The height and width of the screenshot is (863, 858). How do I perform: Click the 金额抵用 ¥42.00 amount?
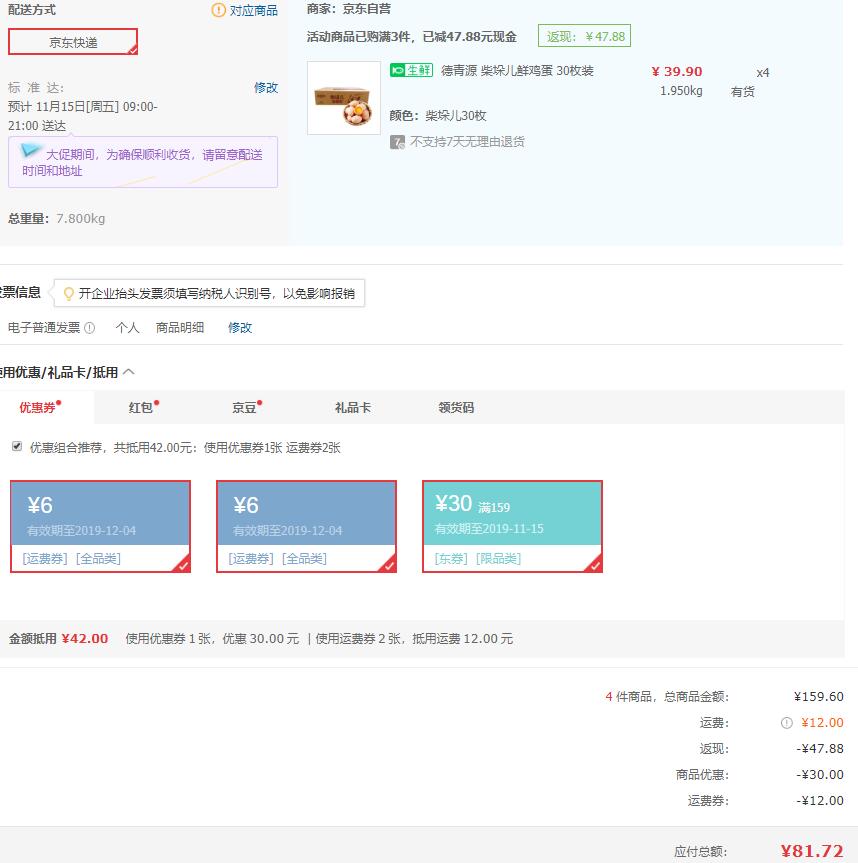coord(85,638)
